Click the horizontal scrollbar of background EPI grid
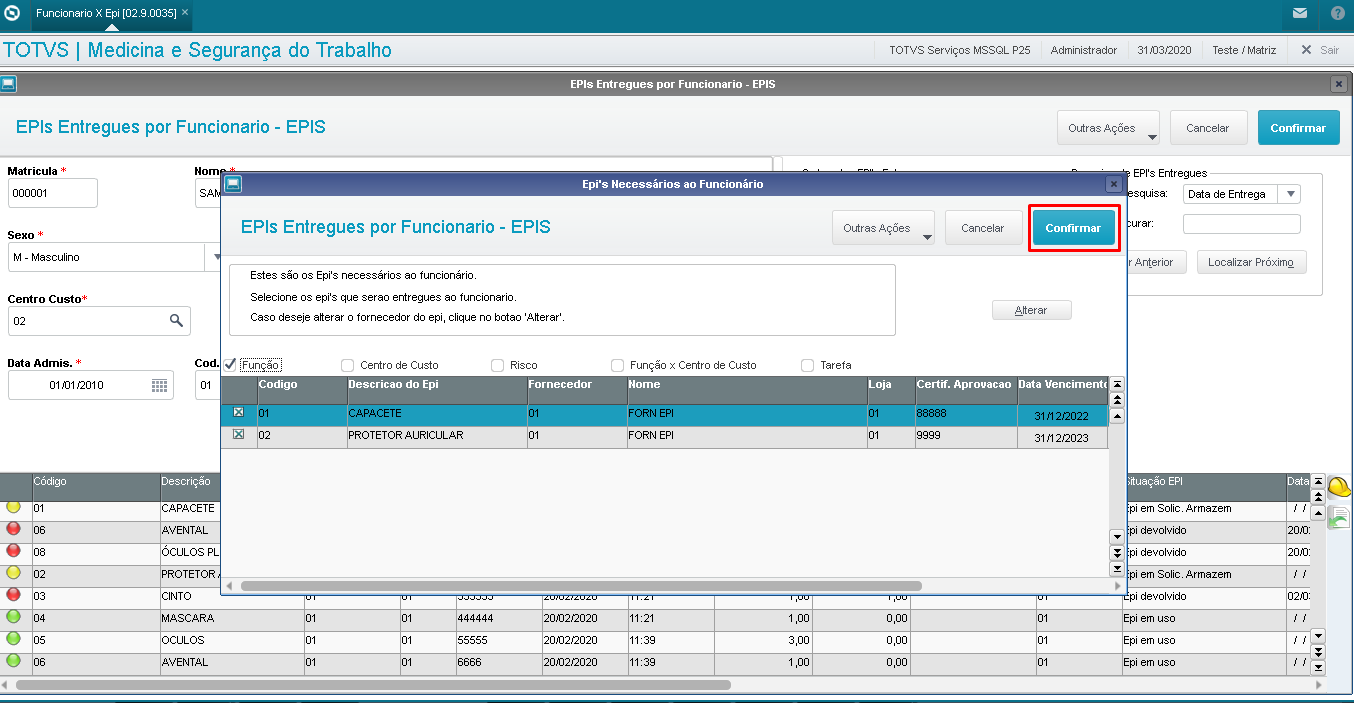This screenshot has width=1354, height=703. (x=373, y=685)
